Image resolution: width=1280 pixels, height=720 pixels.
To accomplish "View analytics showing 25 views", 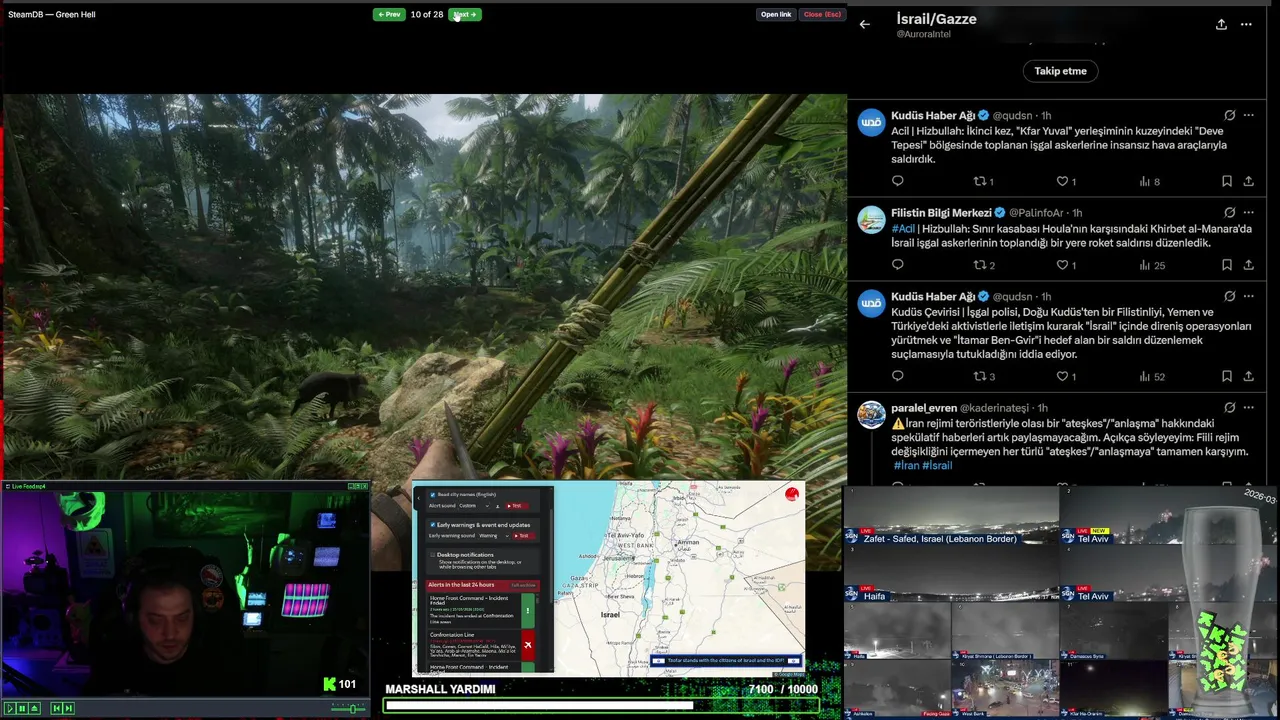I will click(1152, 265).
